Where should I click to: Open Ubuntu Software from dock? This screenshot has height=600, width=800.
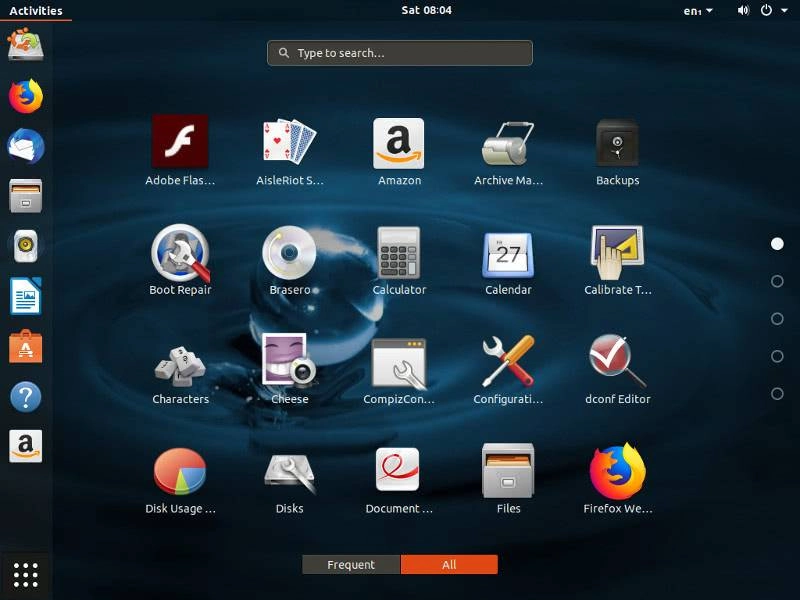click(26, 346)
